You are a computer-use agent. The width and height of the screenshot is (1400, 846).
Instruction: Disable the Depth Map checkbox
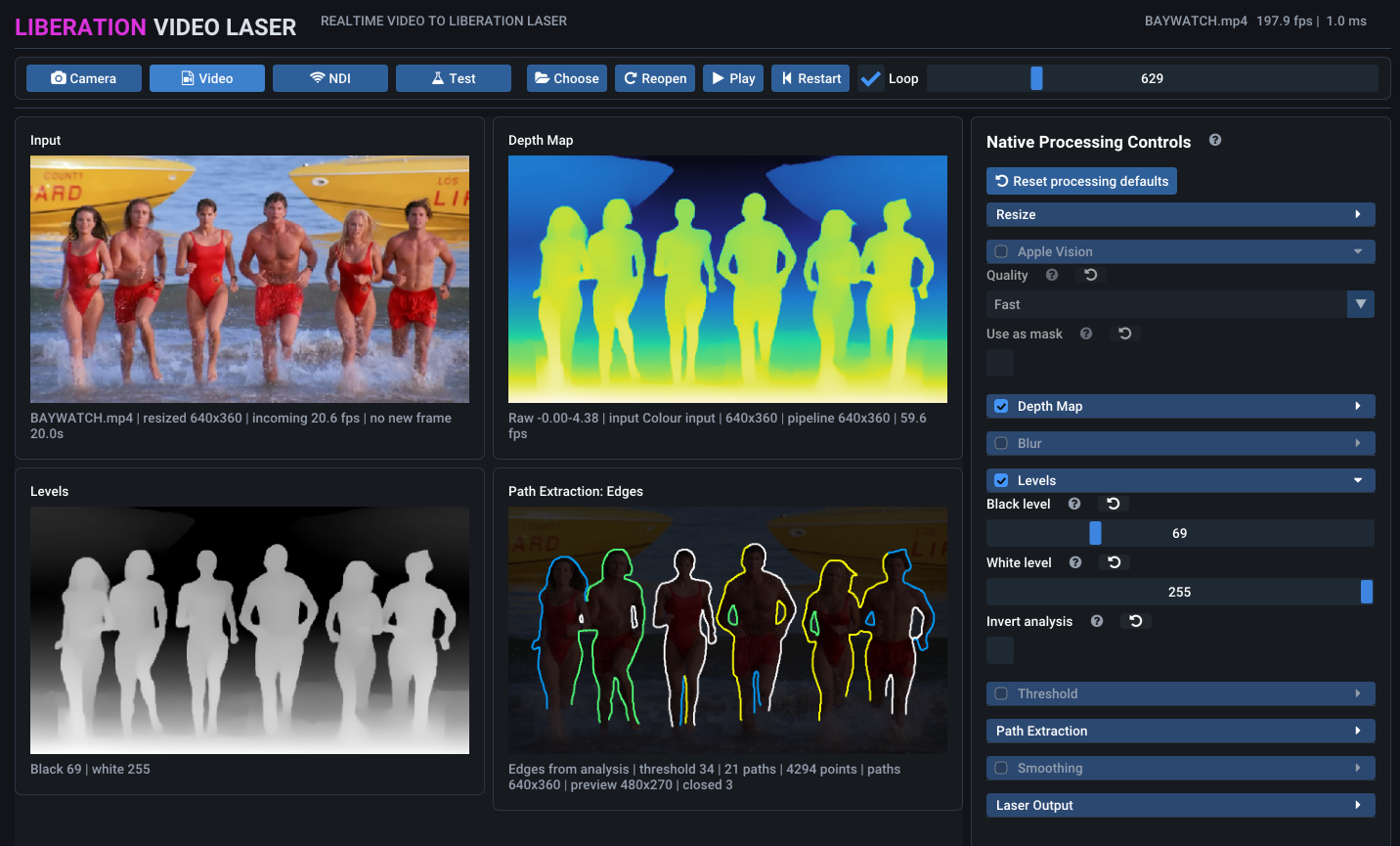coord(1001,406)
